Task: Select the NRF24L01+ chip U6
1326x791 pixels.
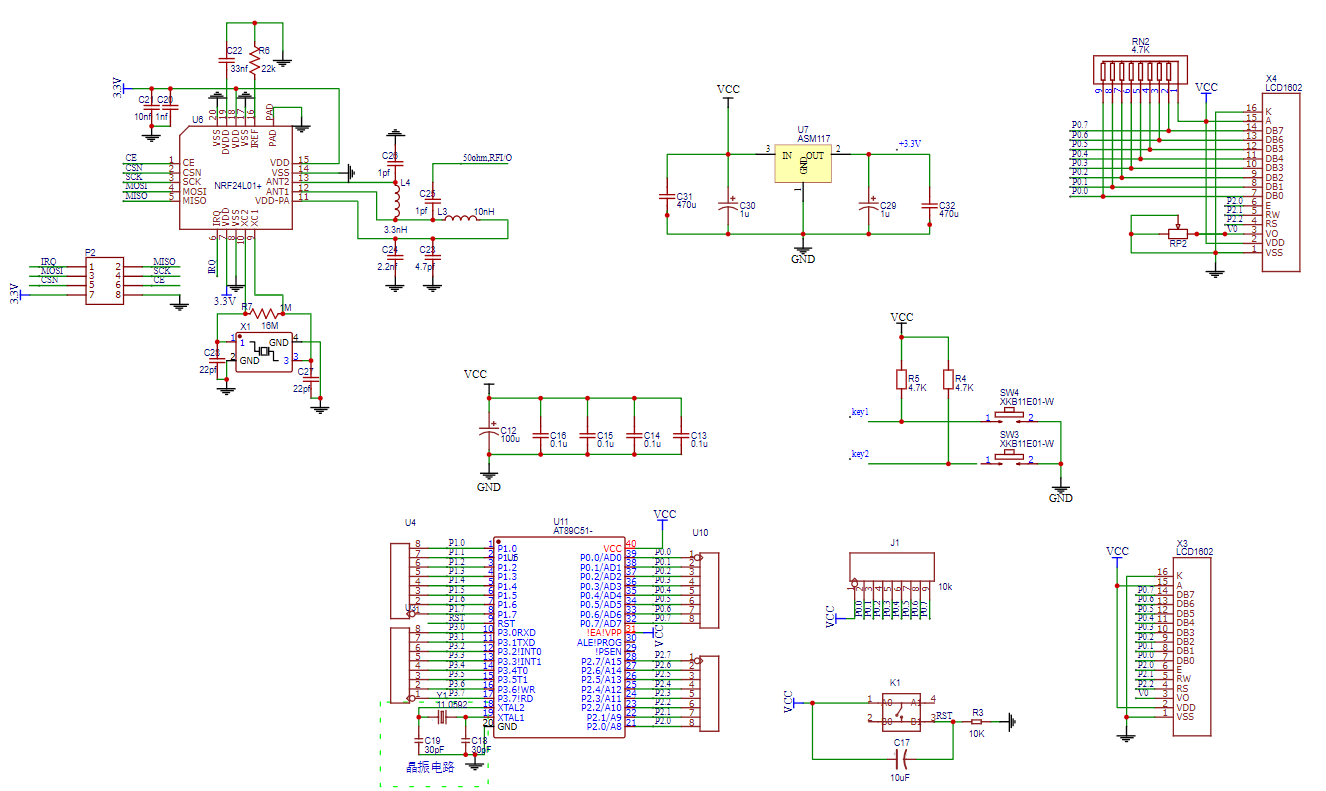Action: click(236, 178)
